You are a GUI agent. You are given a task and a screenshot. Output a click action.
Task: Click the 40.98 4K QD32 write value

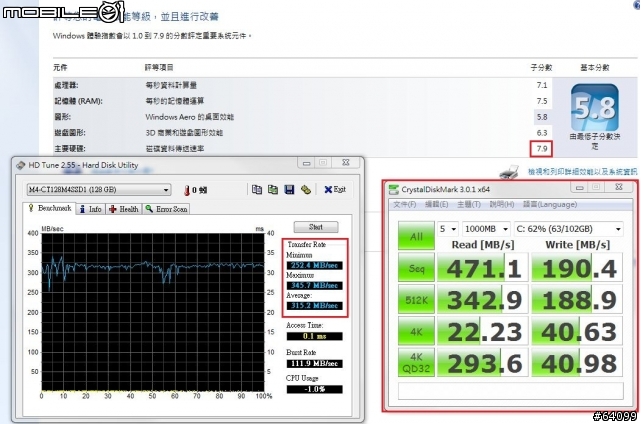(577, 363)
